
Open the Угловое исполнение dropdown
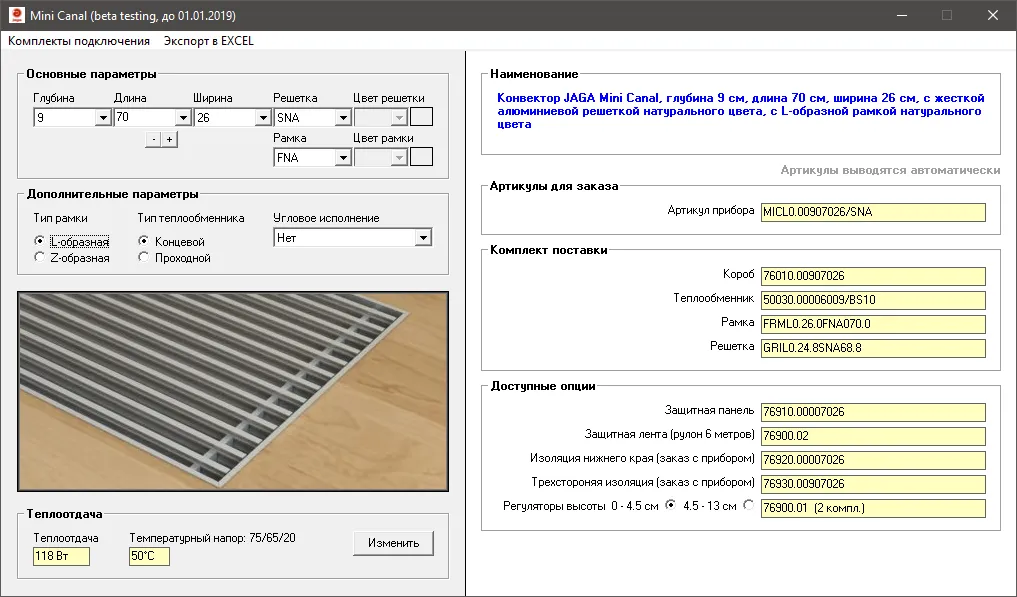tap(423, 238)
